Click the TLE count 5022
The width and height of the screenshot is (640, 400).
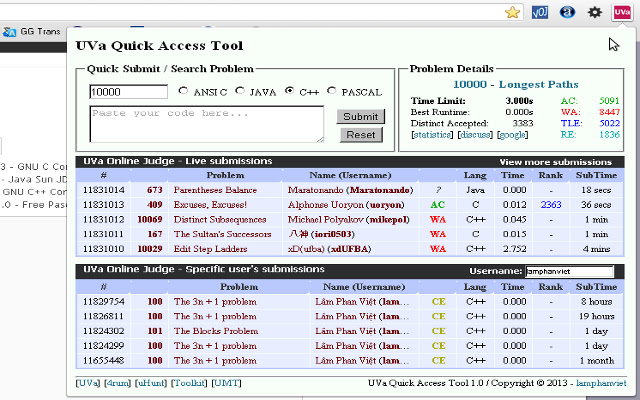coord(609,123)
